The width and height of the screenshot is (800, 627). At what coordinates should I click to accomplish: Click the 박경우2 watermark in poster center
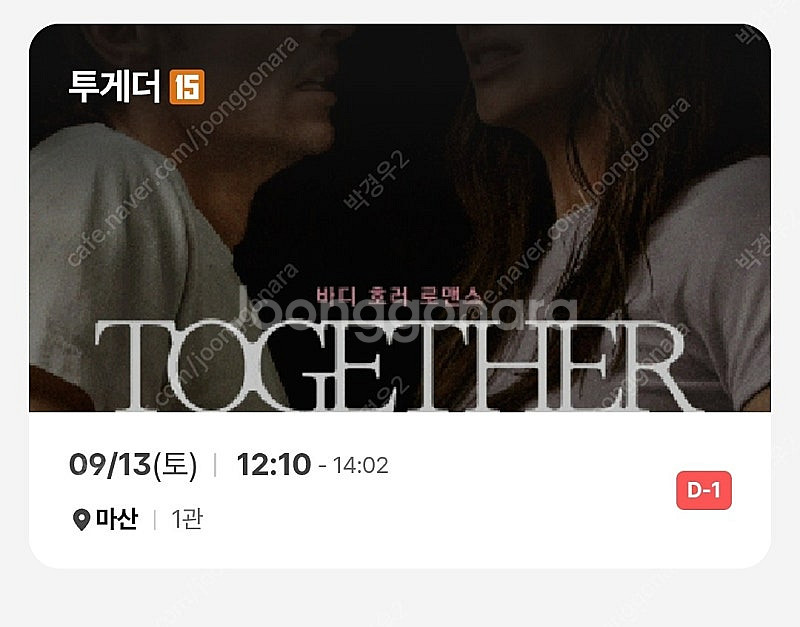click(377, 180)
